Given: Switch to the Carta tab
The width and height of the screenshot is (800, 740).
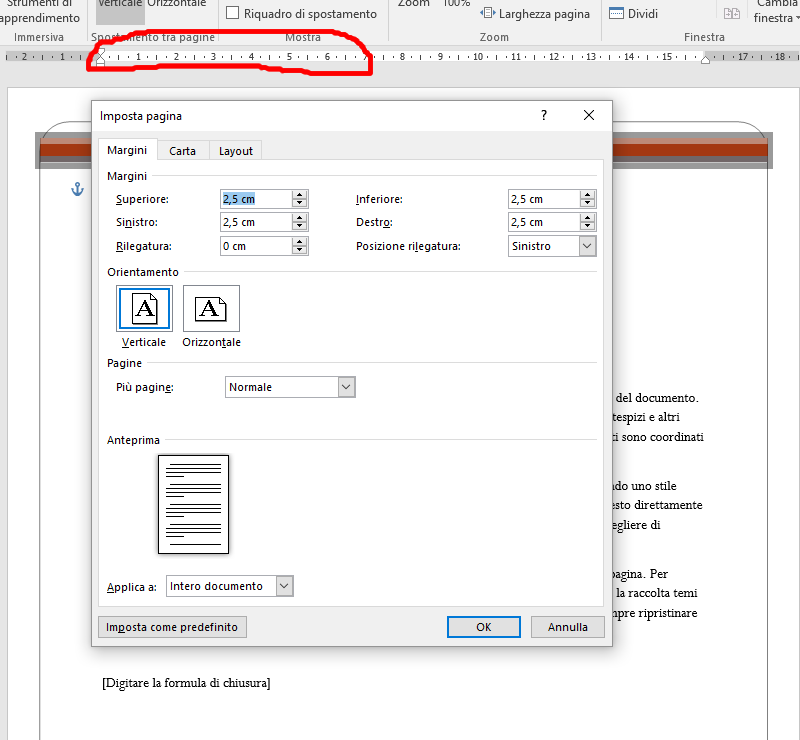Looking at the screenshot, I should [182, 150].
